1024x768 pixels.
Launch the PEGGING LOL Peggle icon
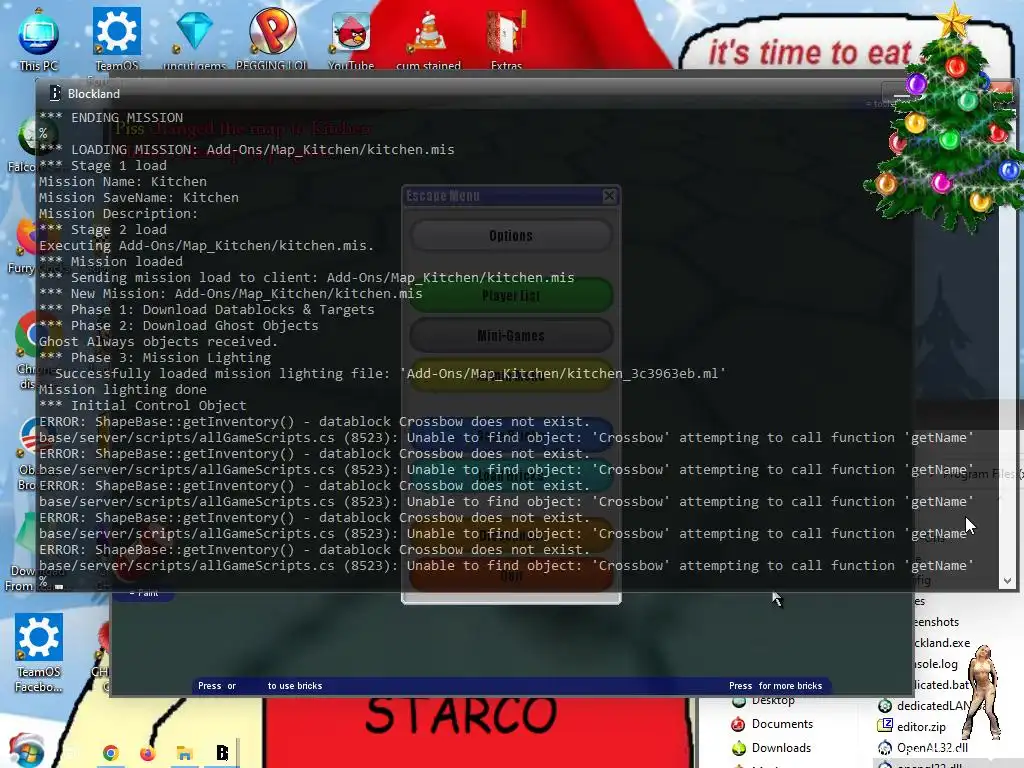[272, 38]
